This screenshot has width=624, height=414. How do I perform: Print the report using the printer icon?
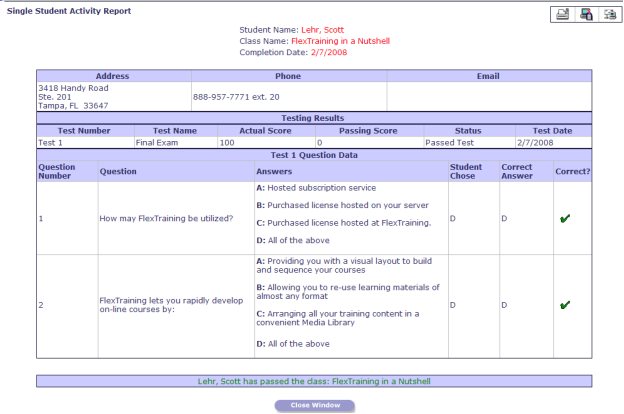pyautogui.click(x=563, y=14)
